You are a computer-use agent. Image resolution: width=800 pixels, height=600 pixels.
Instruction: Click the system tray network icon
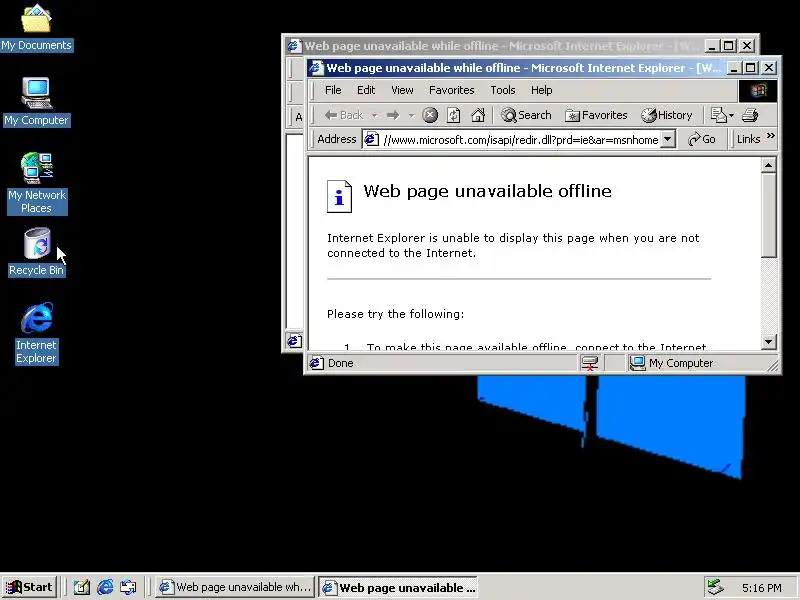tap(715, 587)
